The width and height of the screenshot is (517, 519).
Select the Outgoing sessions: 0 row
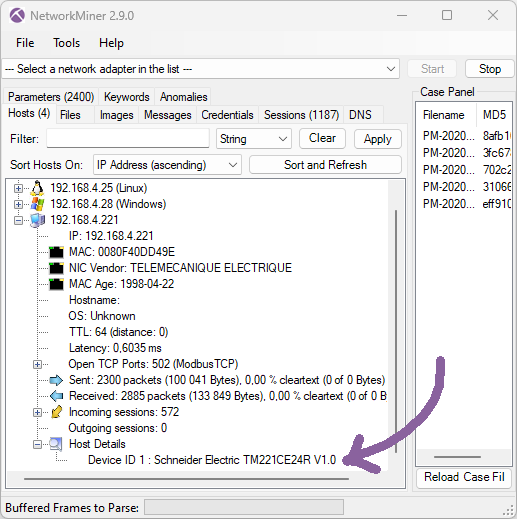click(x=118, y=428)
